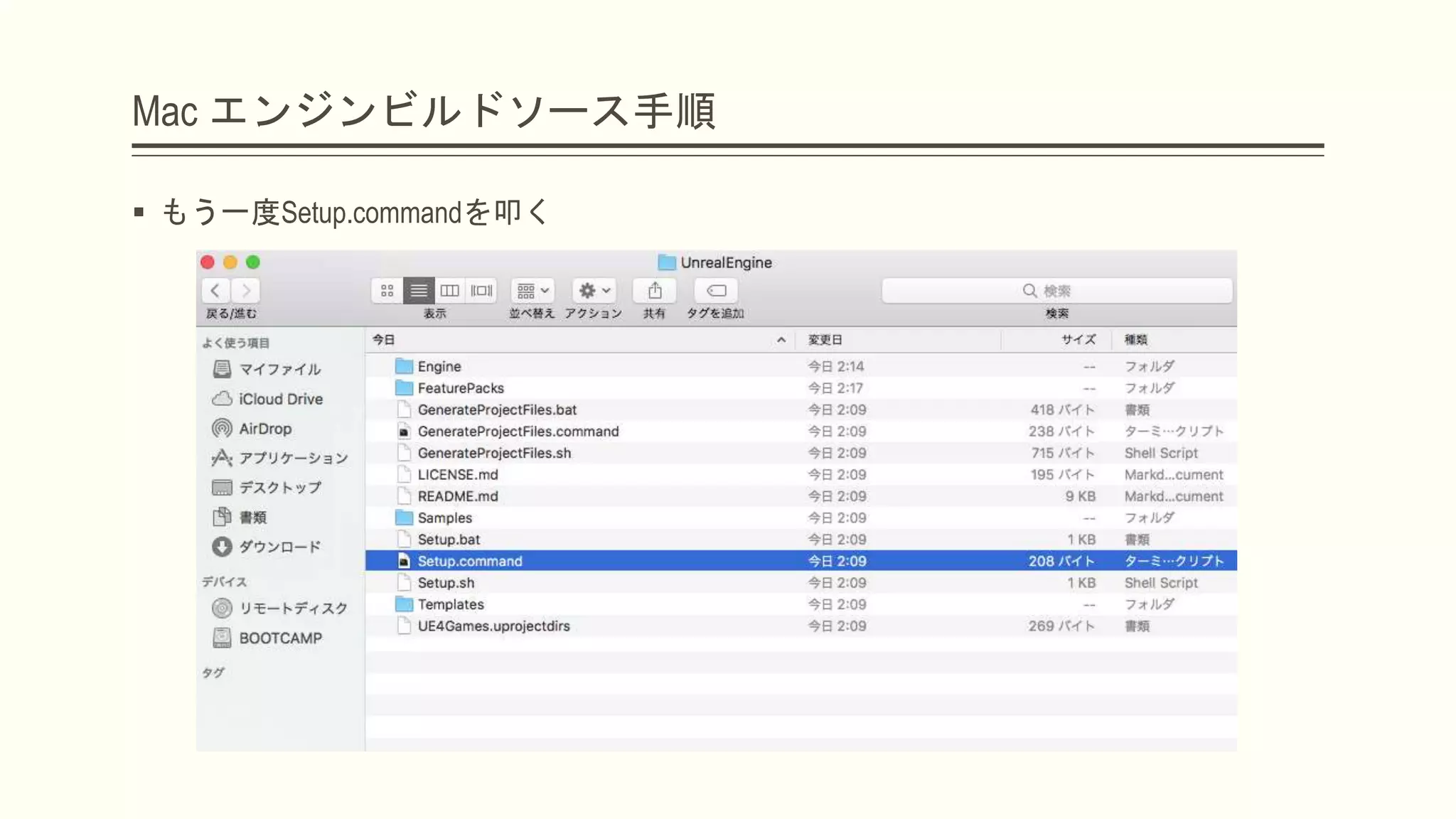The height and width of the screenshot is (819, 1456).
Task: Select the Setup.bat file
Action: [801, 540]
